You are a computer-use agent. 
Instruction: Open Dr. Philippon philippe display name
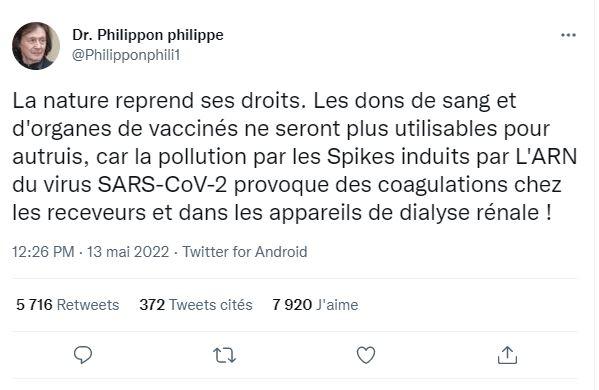148,35
